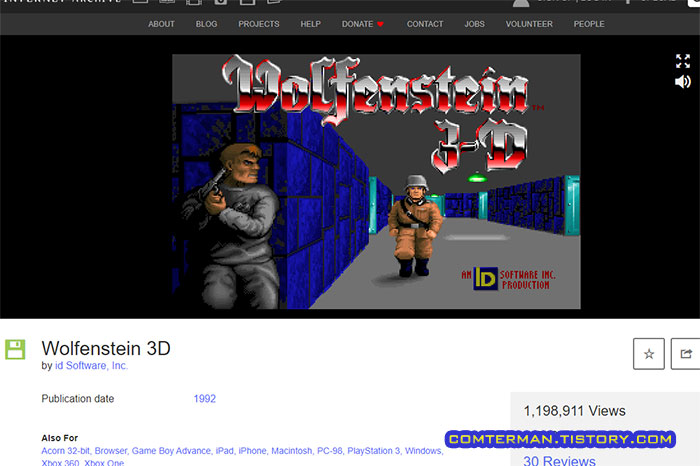Open the share options button

[686, 354]
